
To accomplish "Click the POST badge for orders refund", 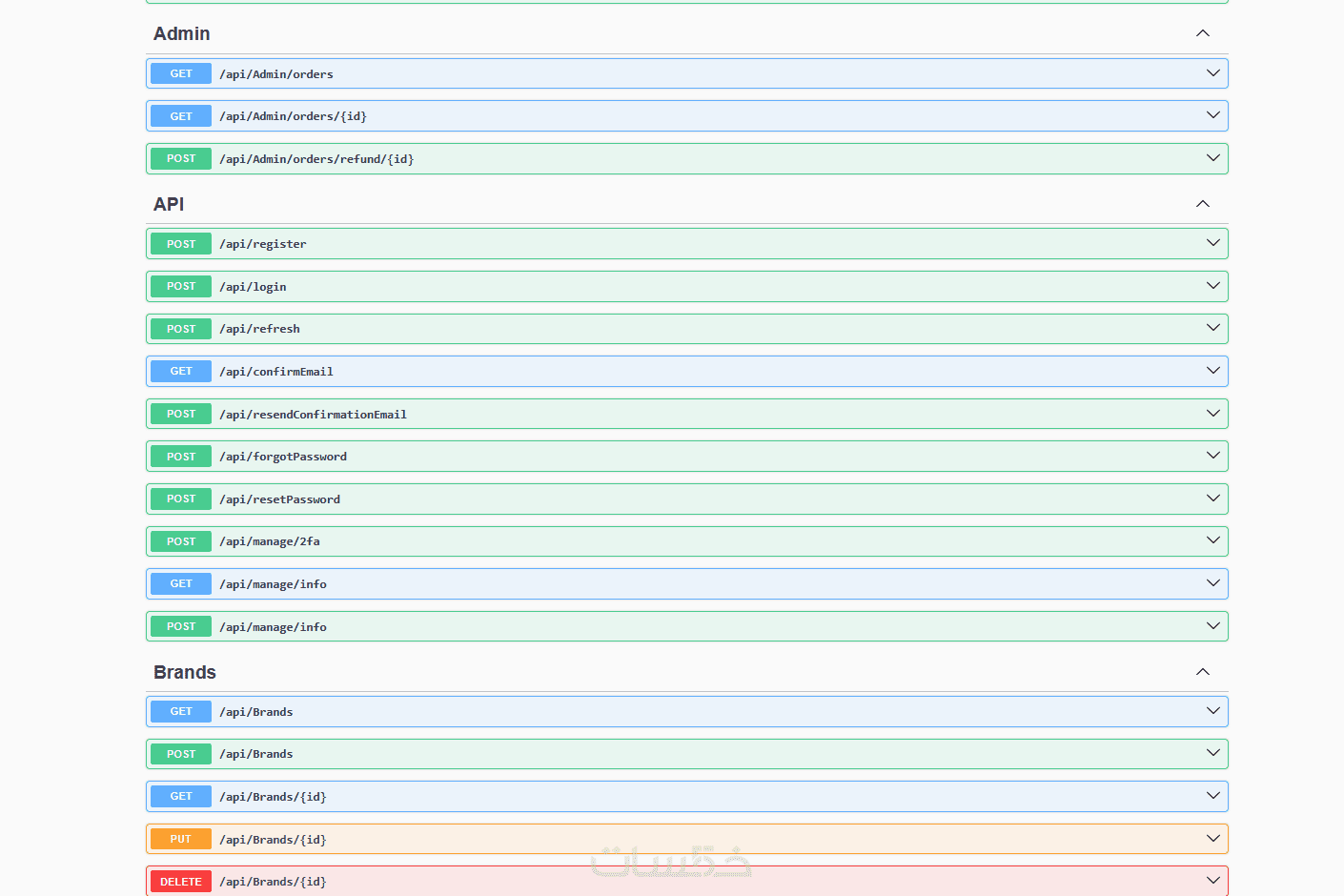I will coord(181,158).
